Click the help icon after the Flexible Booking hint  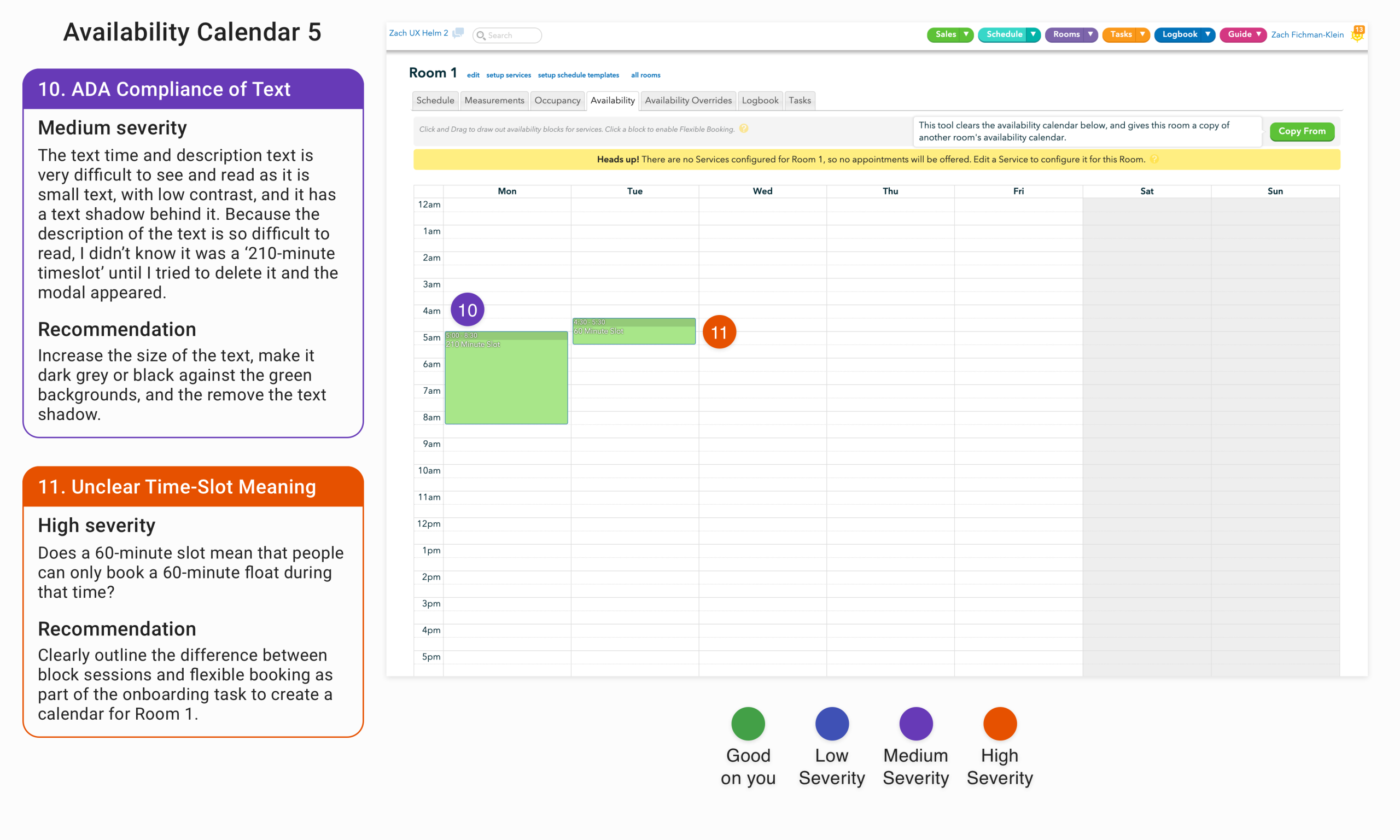point(744,129)
